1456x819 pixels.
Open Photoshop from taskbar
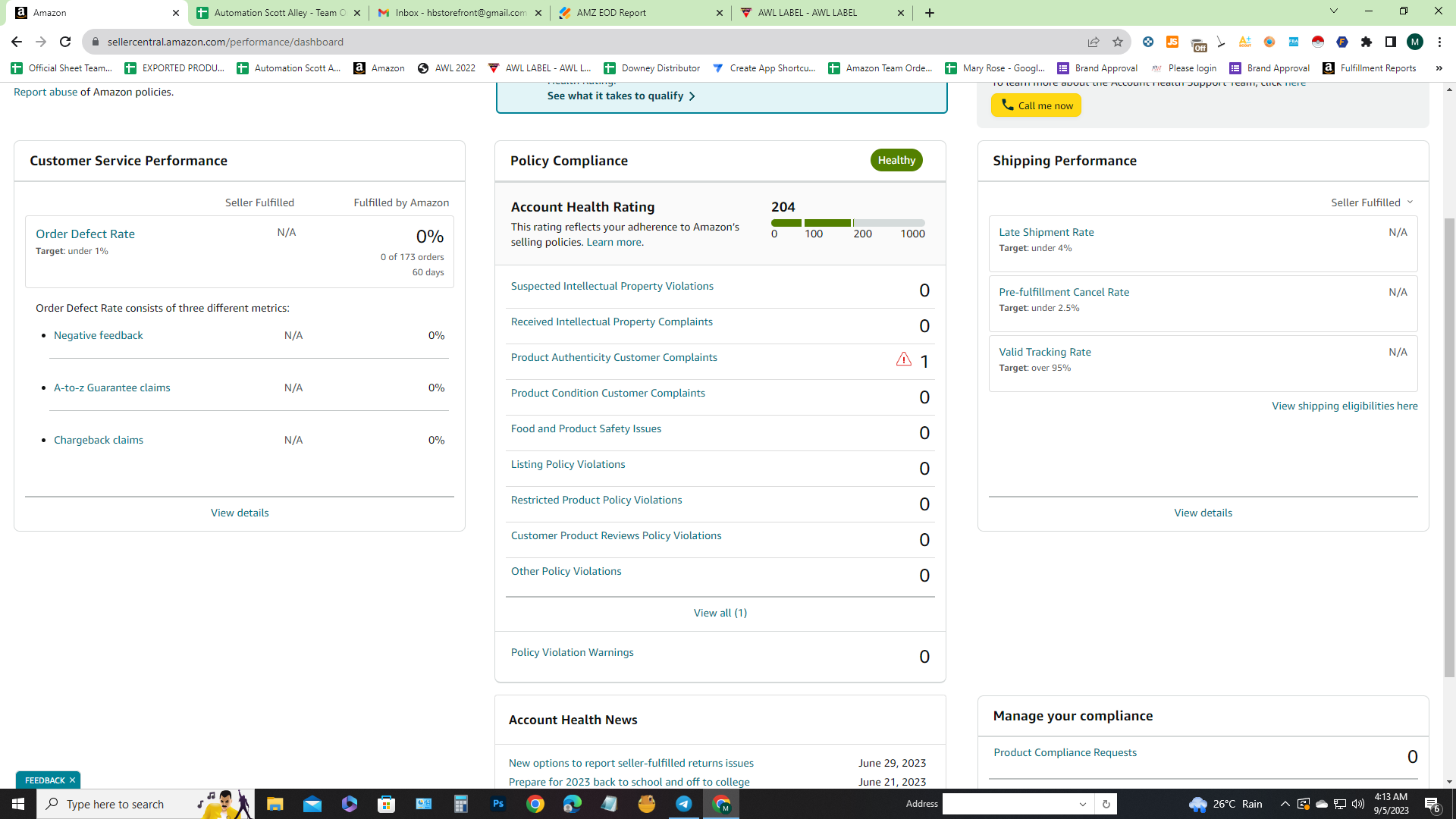(498, 804)
